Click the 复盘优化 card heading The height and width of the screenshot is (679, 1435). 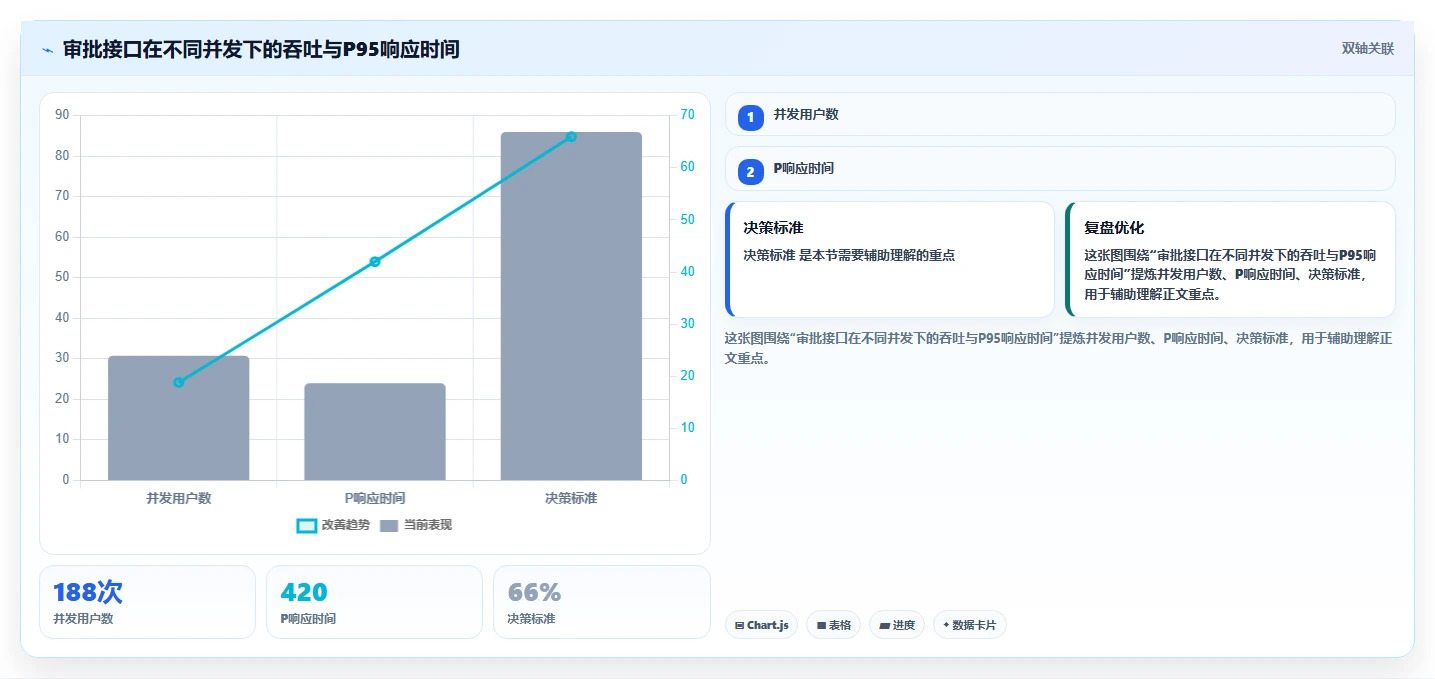tap(1114, 228)
